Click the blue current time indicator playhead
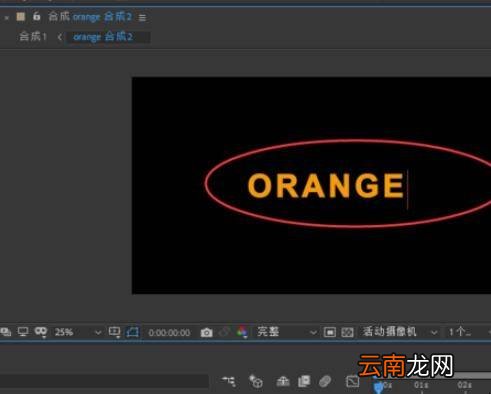The image size is (491, 394). 378,387
